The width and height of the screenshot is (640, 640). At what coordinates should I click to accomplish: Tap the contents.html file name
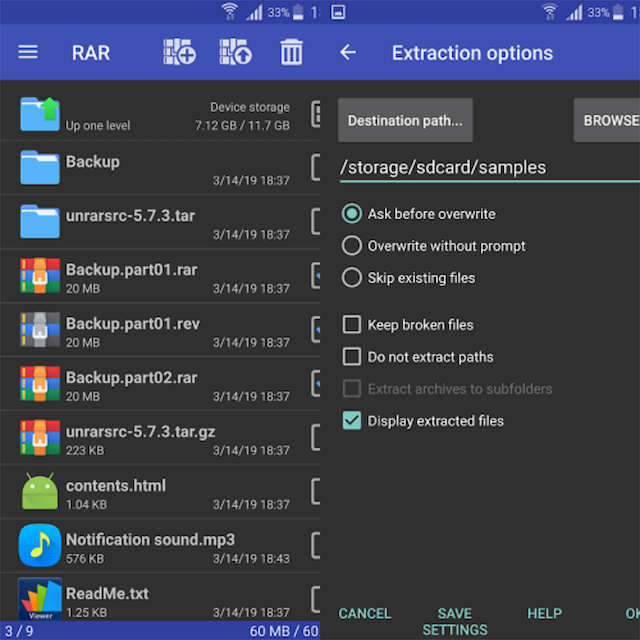[116, 486]
